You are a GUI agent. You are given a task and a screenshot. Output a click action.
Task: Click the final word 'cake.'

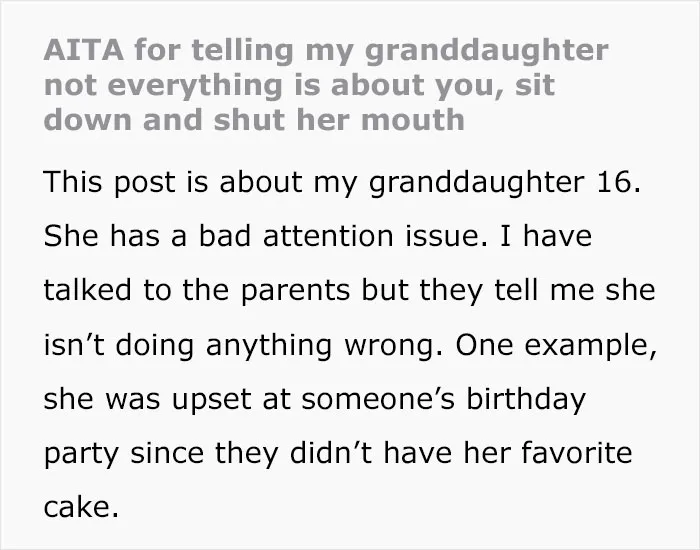[81, 507]
